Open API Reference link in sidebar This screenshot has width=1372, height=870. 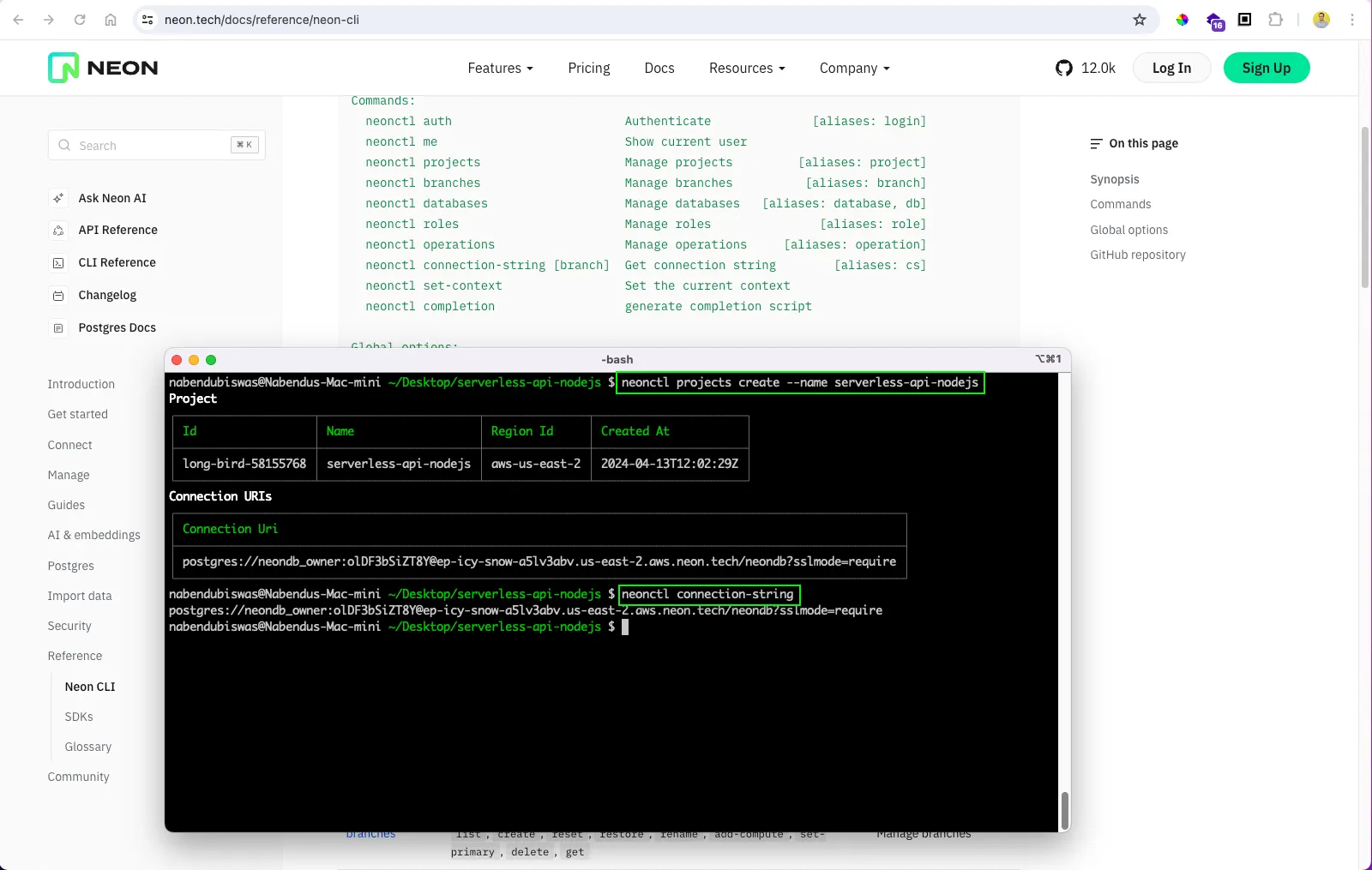coord(118,230)
